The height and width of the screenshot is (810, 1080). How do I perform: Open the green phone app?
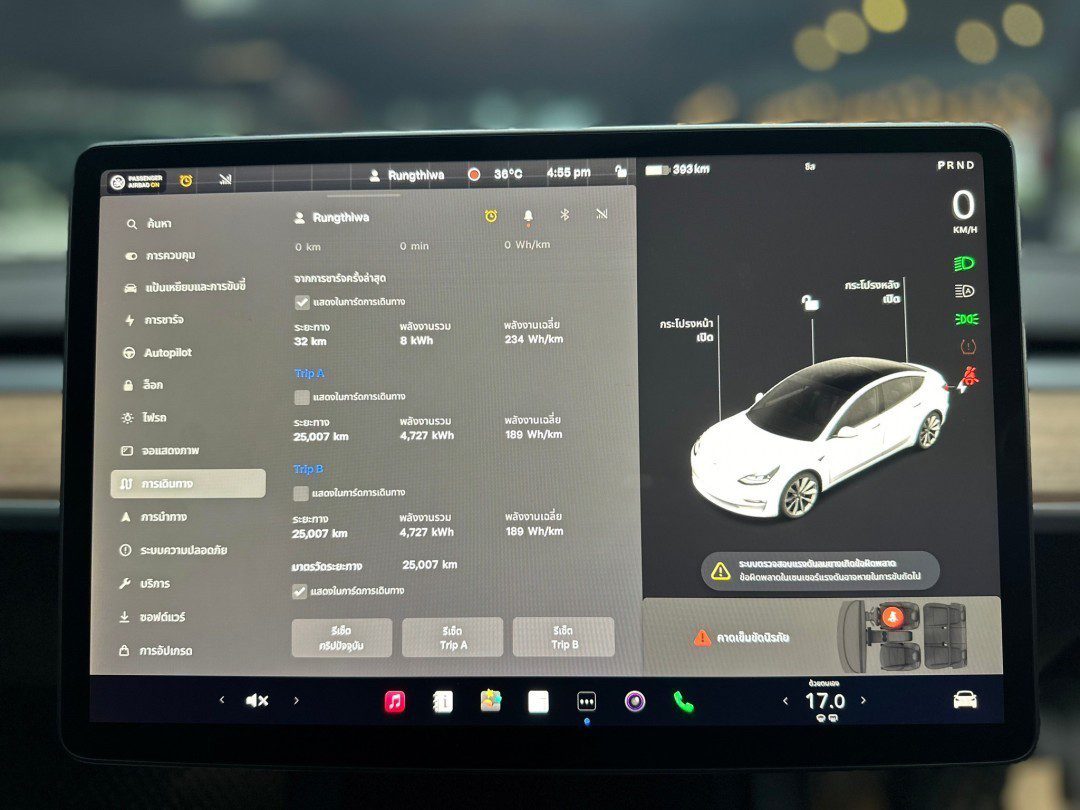click(683, 702)
